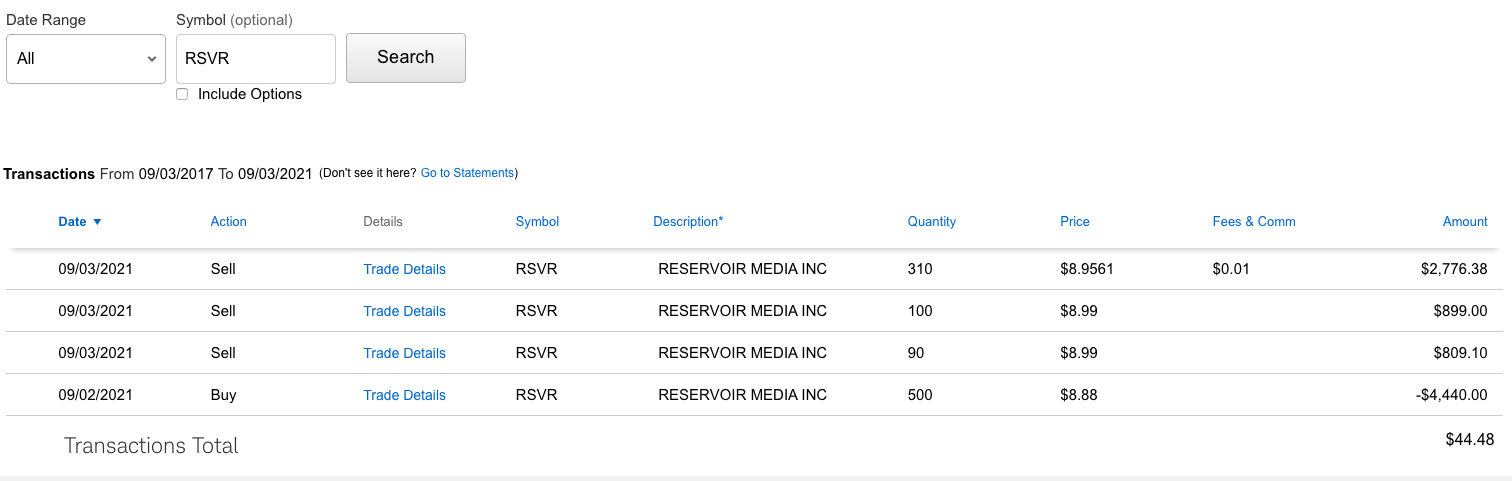Open Trade Details for 90-share sell
The image size is (1512, 481).
click(404, 353)
